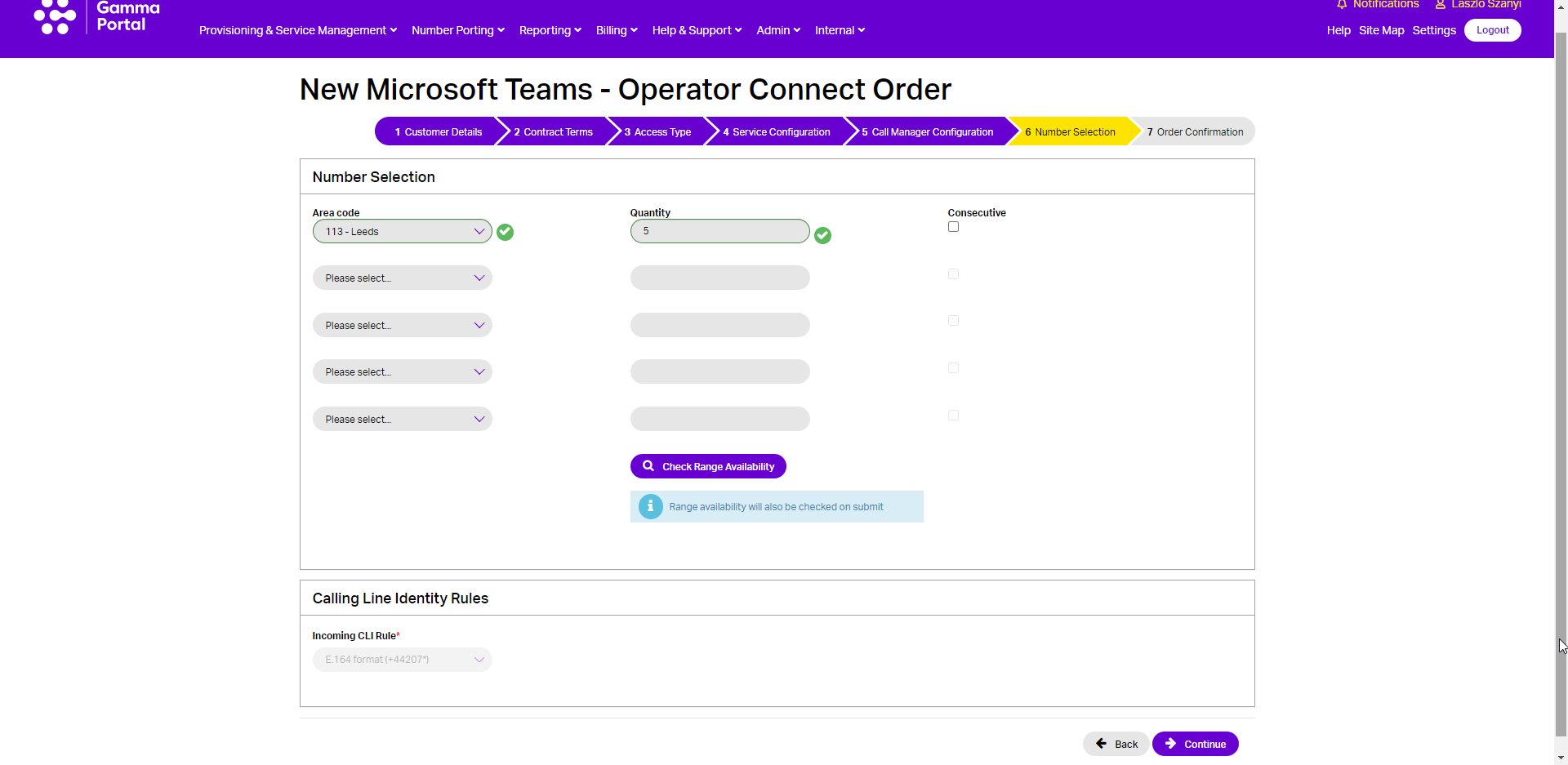Click the fifth row Quantity field
The image size is (1568, 765).
(x=720, y=419)
